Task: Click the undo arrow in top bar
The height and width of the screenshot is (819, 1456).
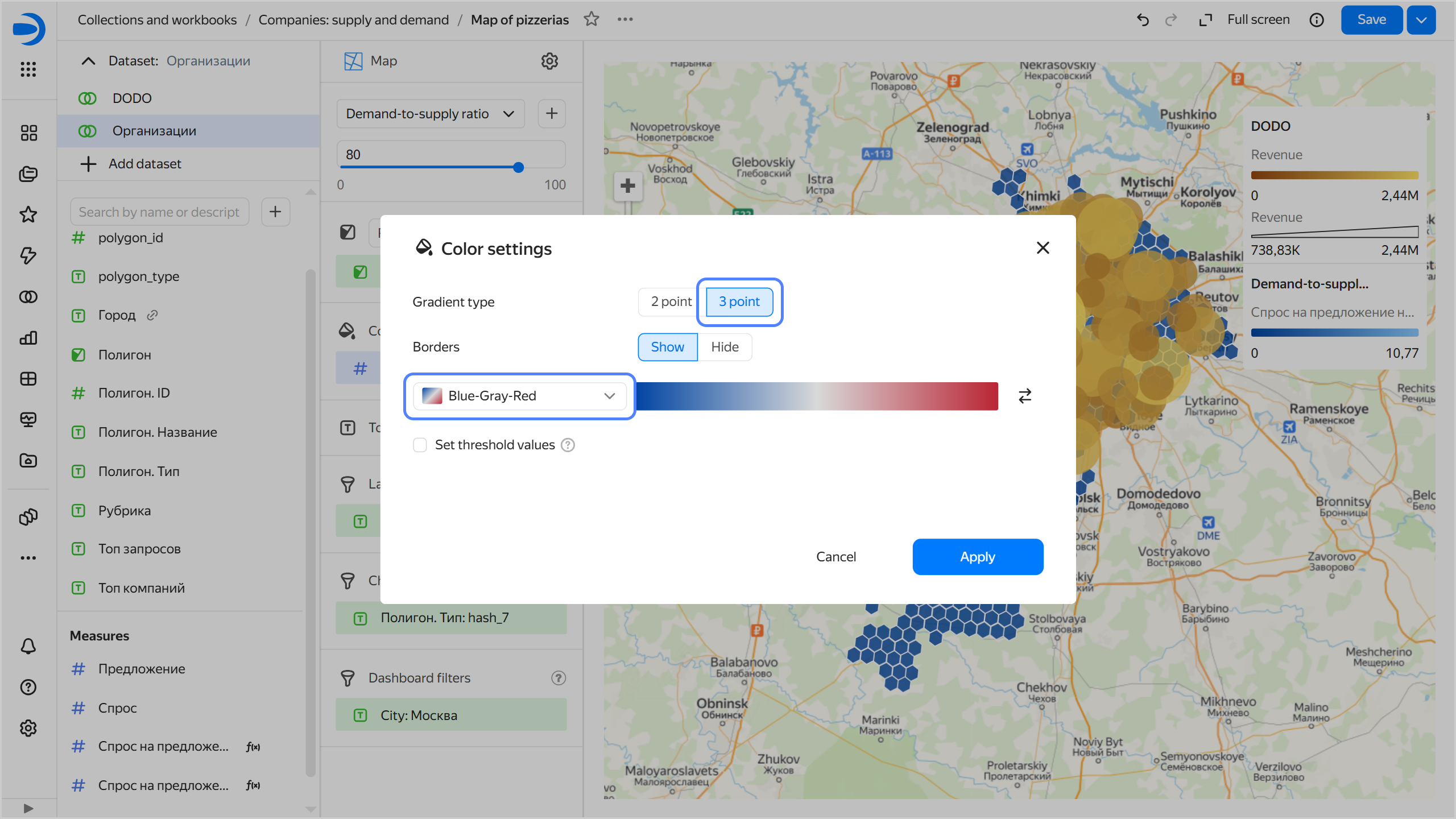Action: point(1143,20)
